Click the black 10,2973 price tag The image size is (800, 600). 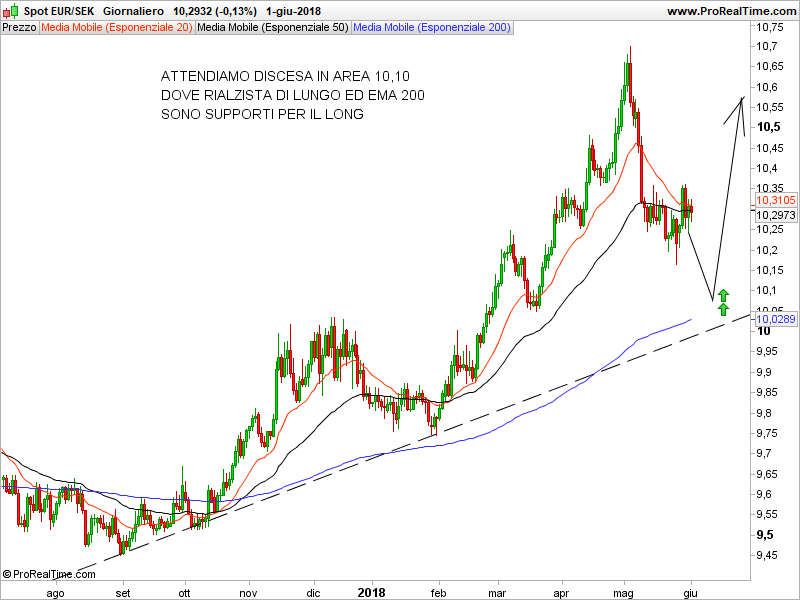(776, 215)
